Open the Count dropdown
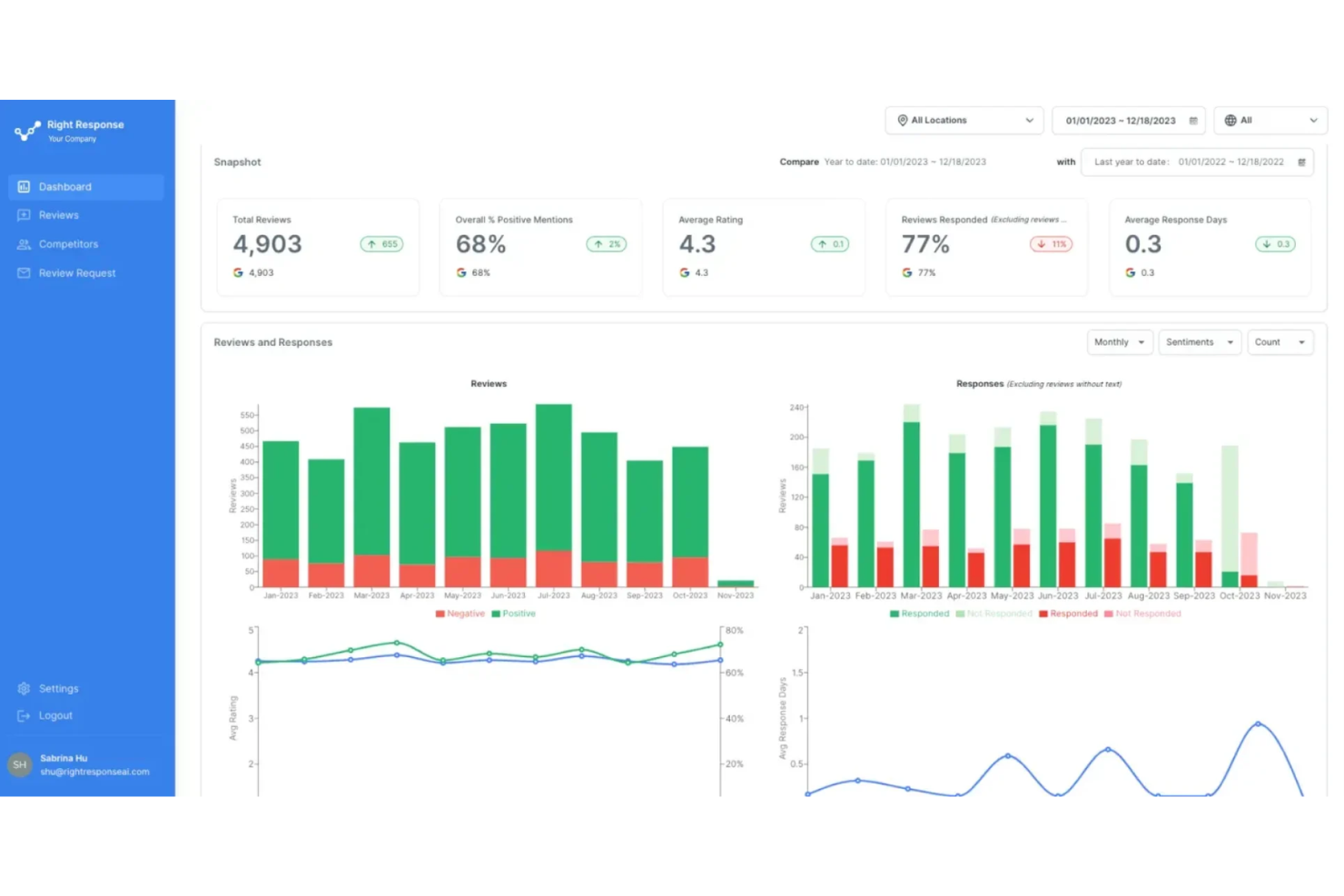This screenshot has height=896, width=1344. tap(1280, 342)
